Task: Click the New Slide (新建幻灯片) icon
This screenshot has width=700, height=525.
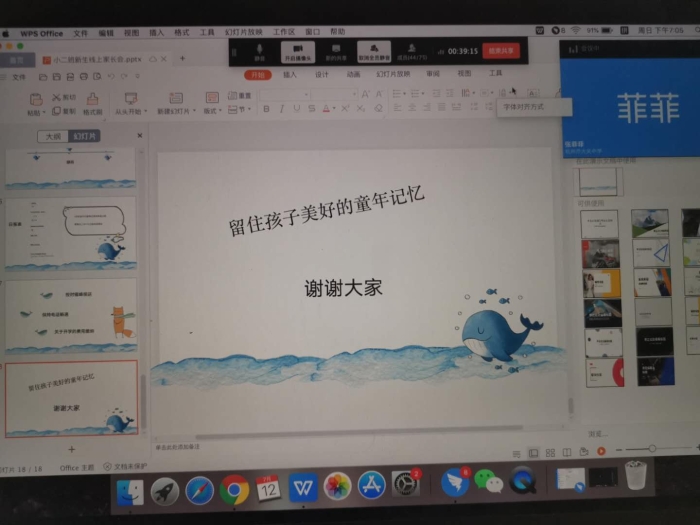Action: click(x=176, y=98)
